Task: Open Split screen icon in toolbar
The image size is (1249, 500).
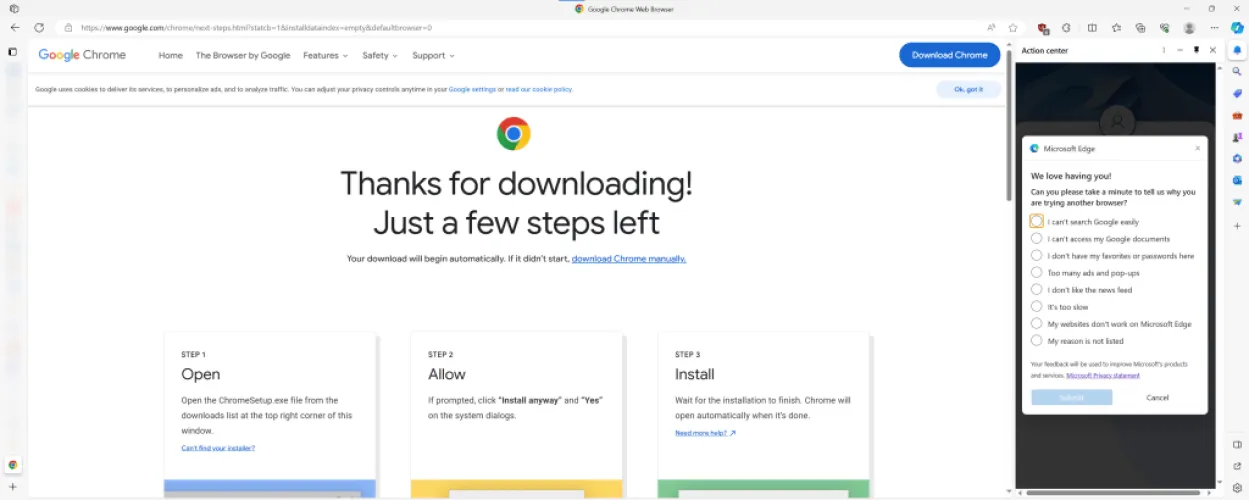Action: pyautogui.click(x=1092, y=28)
